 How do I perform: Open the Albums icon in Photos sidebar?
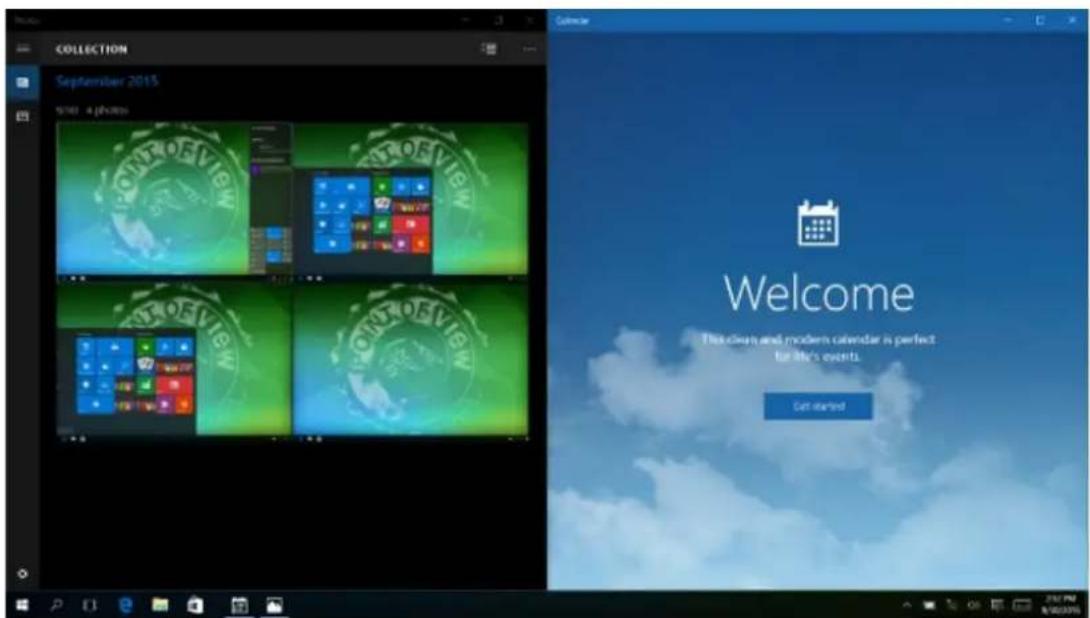point(23,116)
